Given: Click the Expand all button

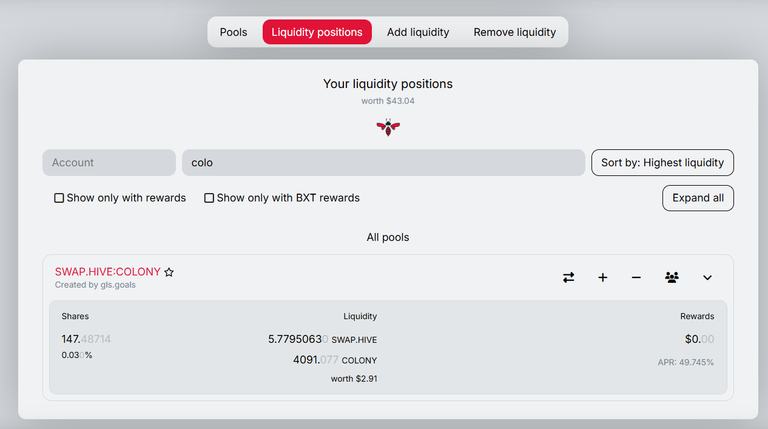Looking at the screenshot, I should click(x=697, y=198).
